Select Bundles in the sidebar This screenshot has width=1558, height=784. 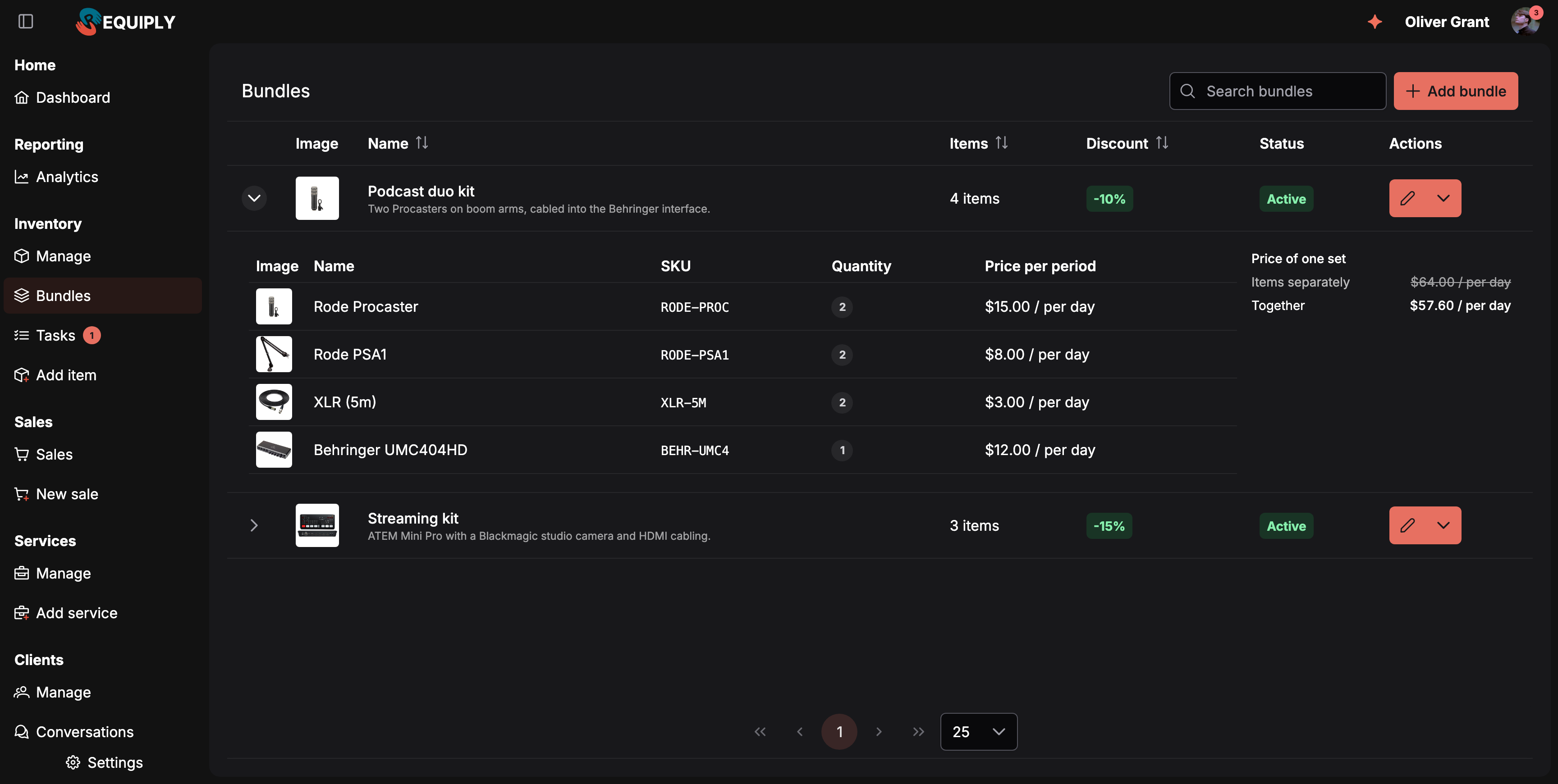click(x=103, y=296)
